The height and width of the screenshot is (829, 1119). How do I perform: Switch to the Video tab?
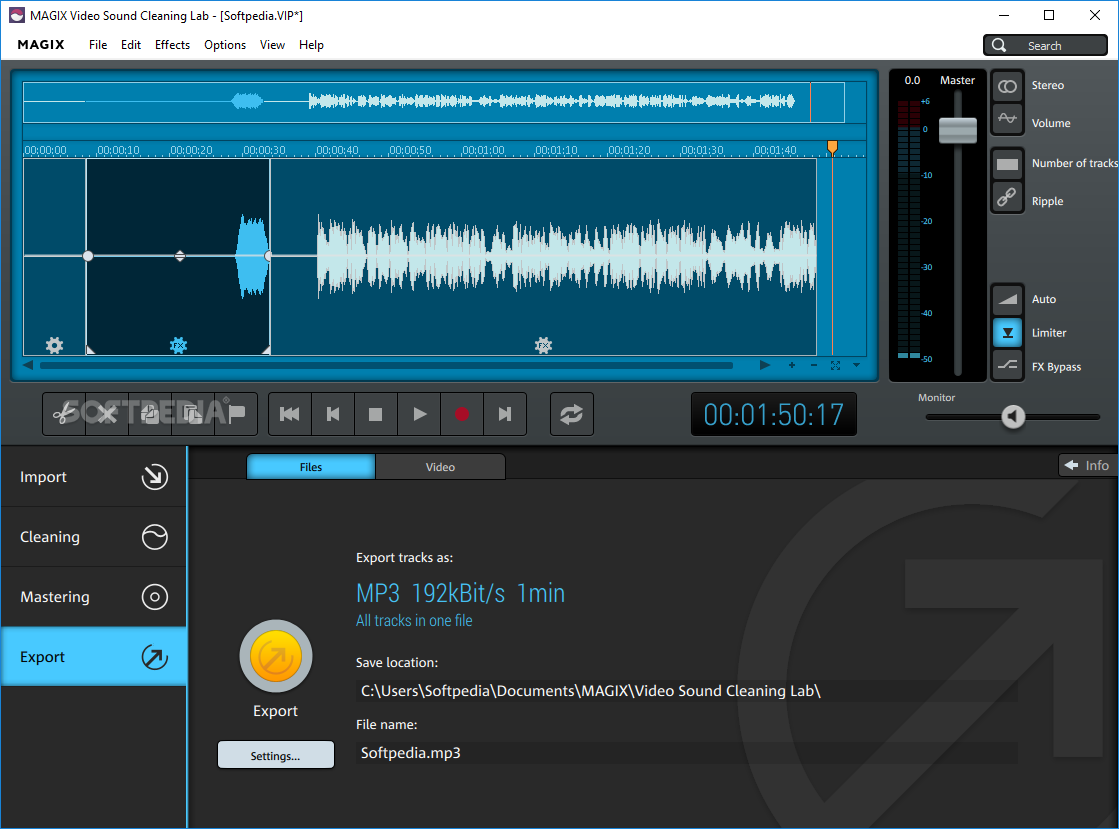pos(440,467)
